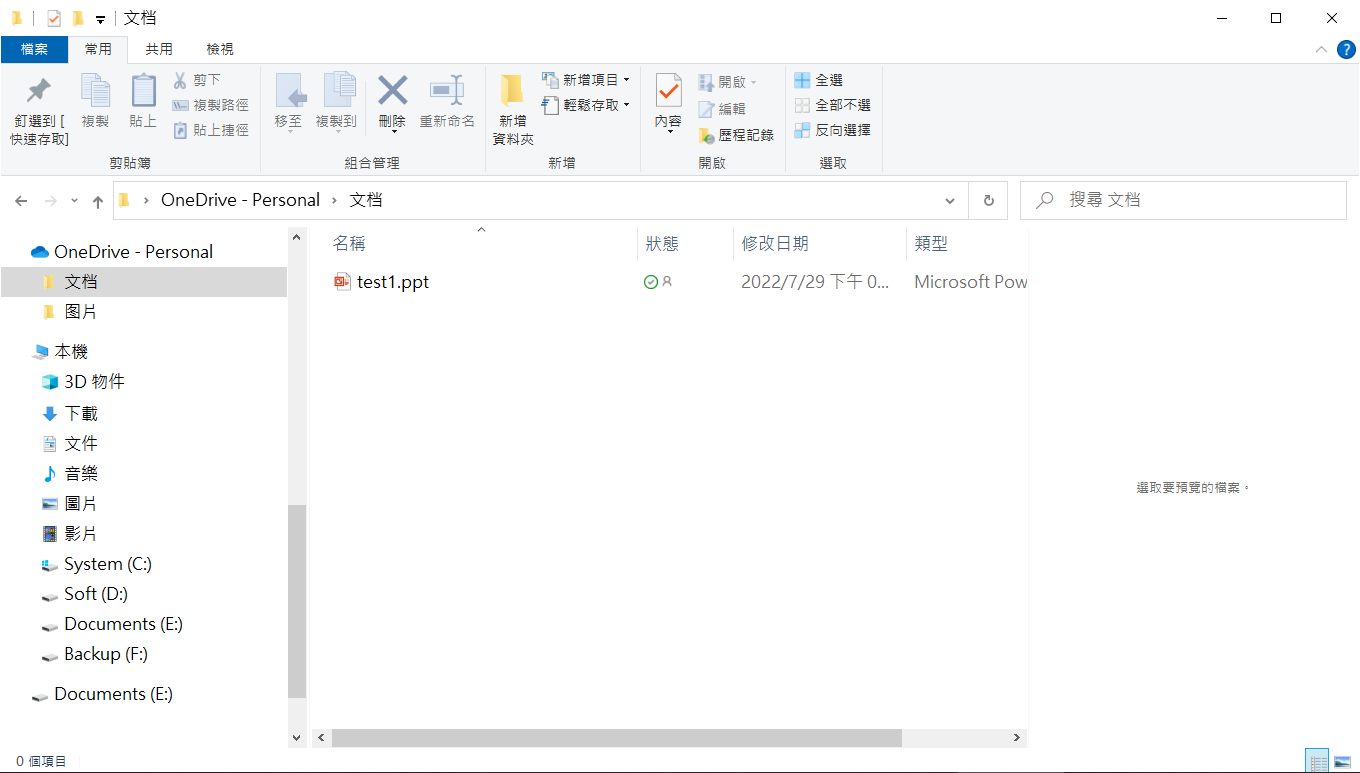Click 文档 segment in address path

point(366,200)
